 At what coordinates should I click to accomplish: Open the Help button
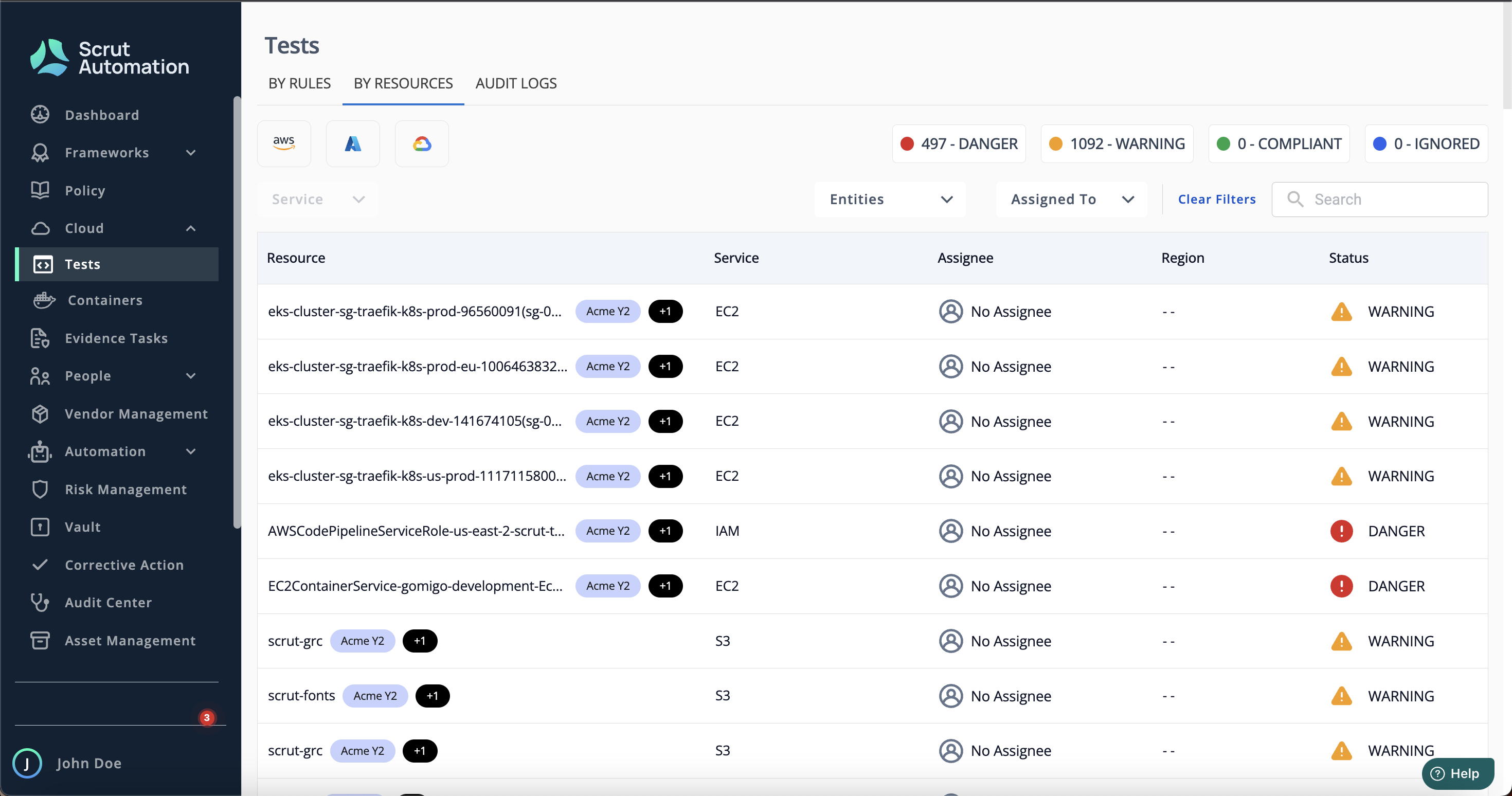pyautogui.click(x=1457, y=773)
